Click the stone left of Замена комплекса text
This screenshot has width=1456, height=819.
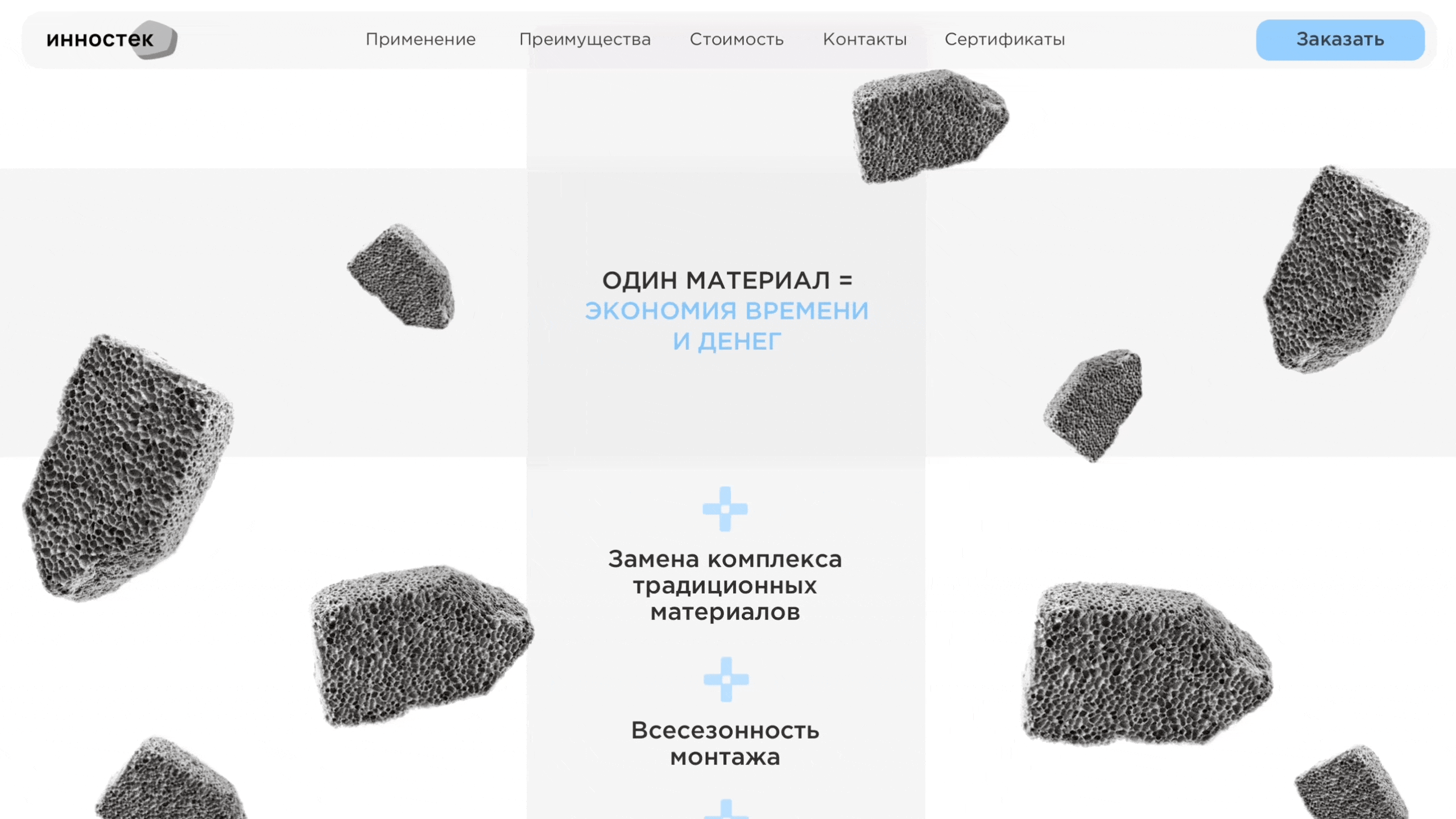(x=421, y=646)
